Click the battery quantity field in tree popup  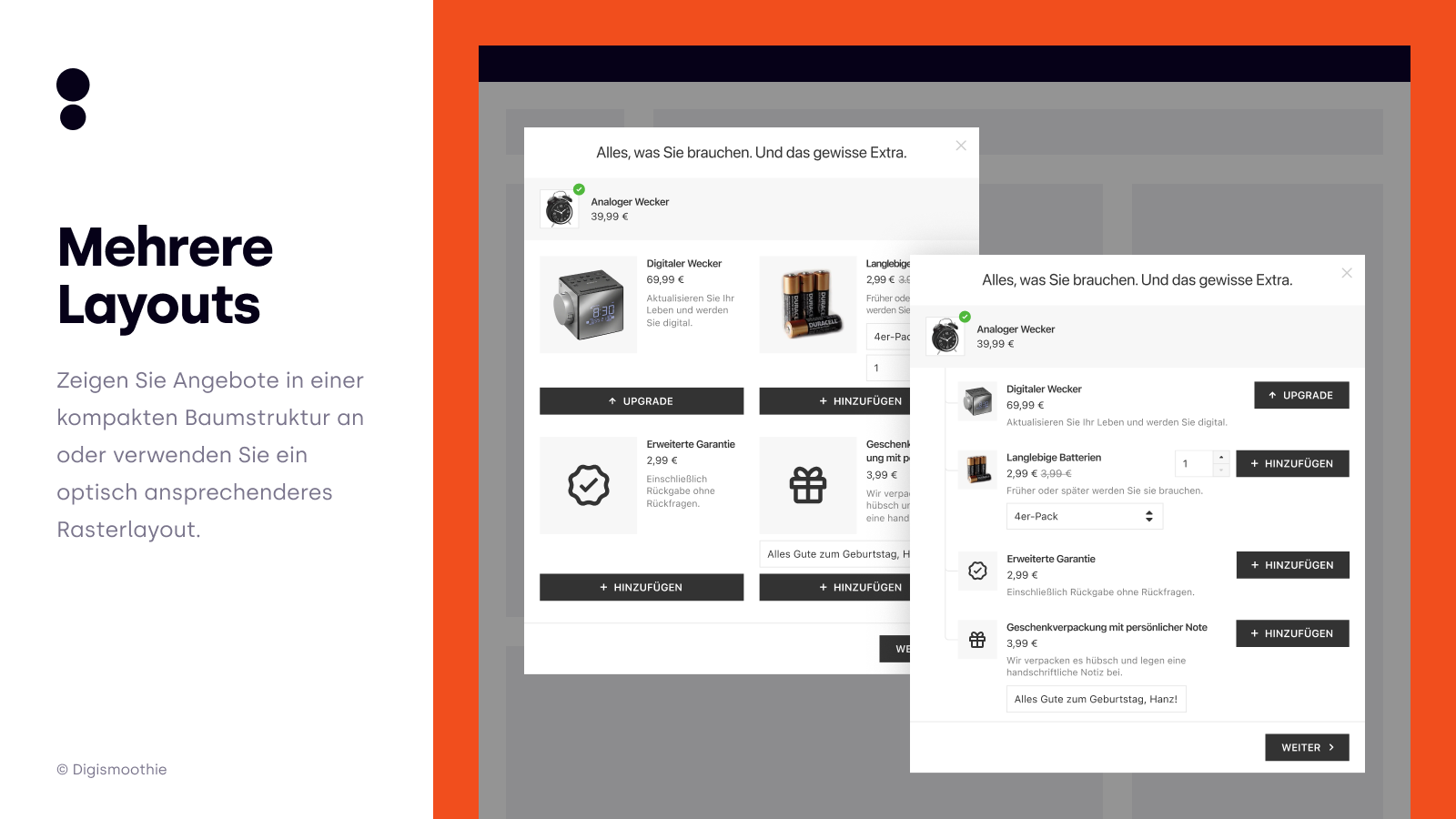[1194, 463]
